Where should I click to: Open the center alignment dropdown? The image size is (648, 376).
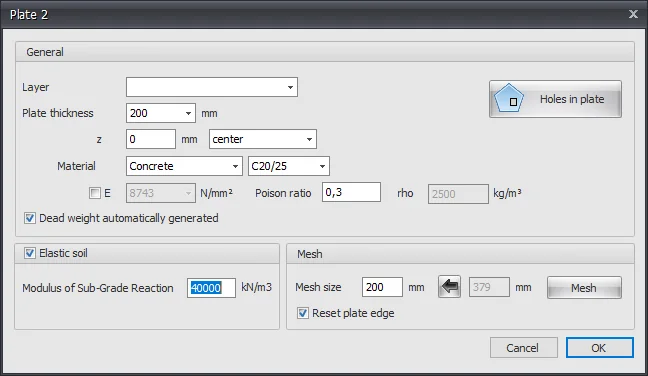[x=263, y=139]
